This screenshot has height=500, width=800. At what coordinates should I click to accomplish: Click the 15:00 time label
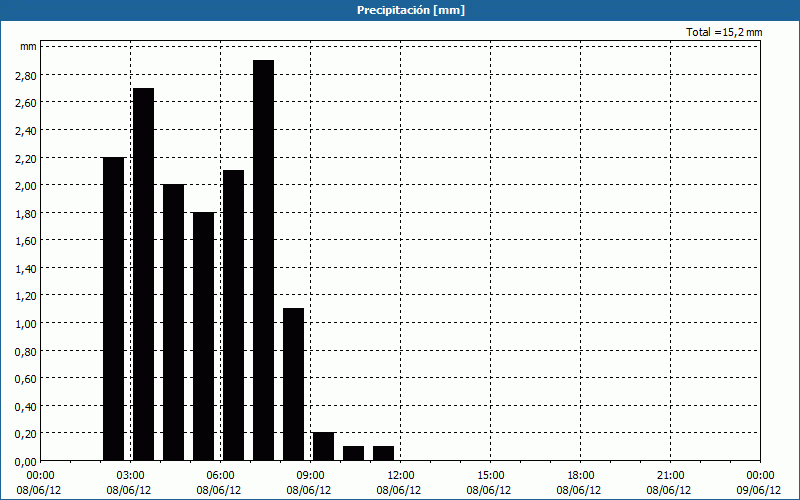[490, 476]
